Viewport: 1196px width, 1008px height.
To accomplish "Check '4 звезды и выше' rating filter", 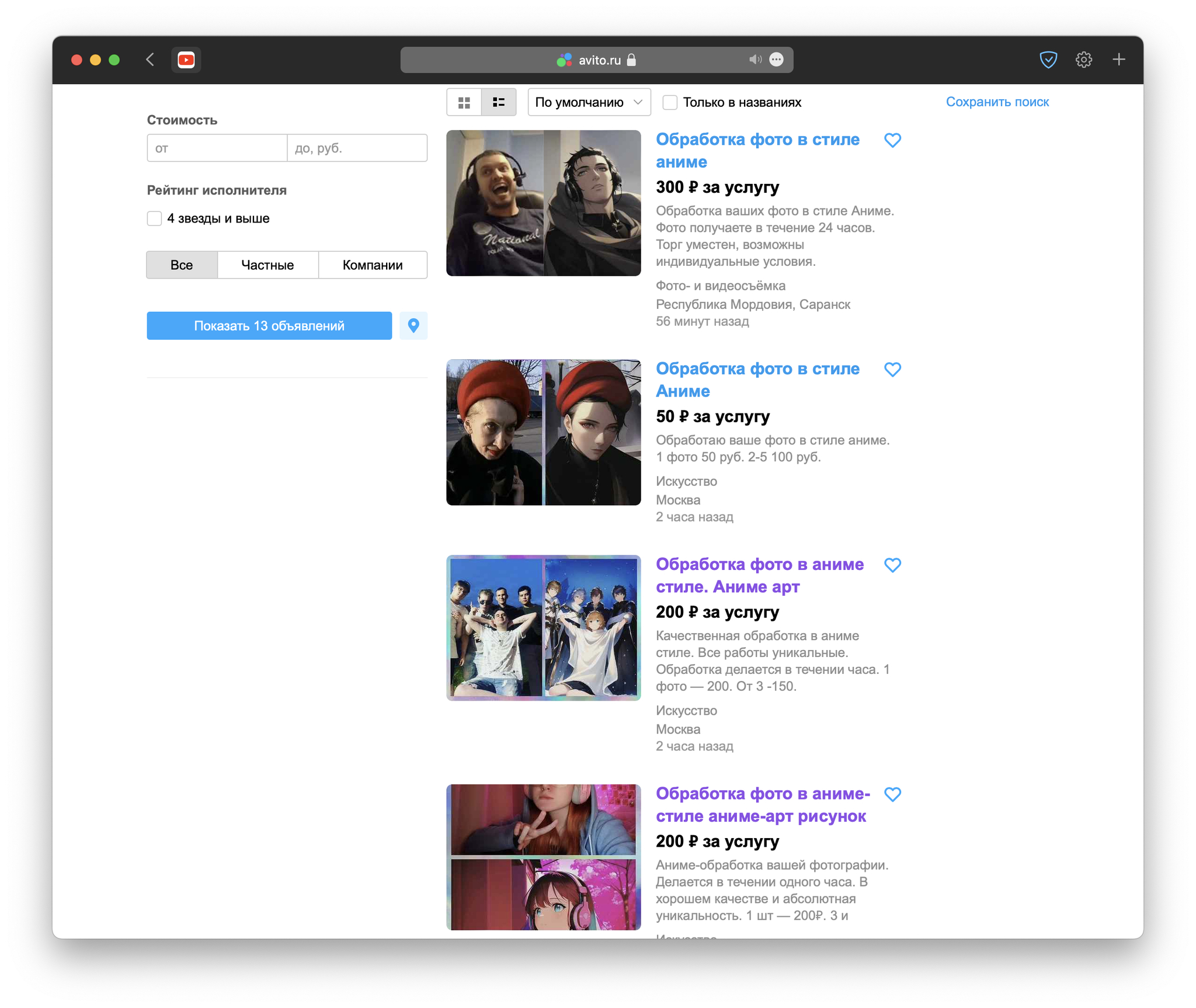I will point(154,218).
